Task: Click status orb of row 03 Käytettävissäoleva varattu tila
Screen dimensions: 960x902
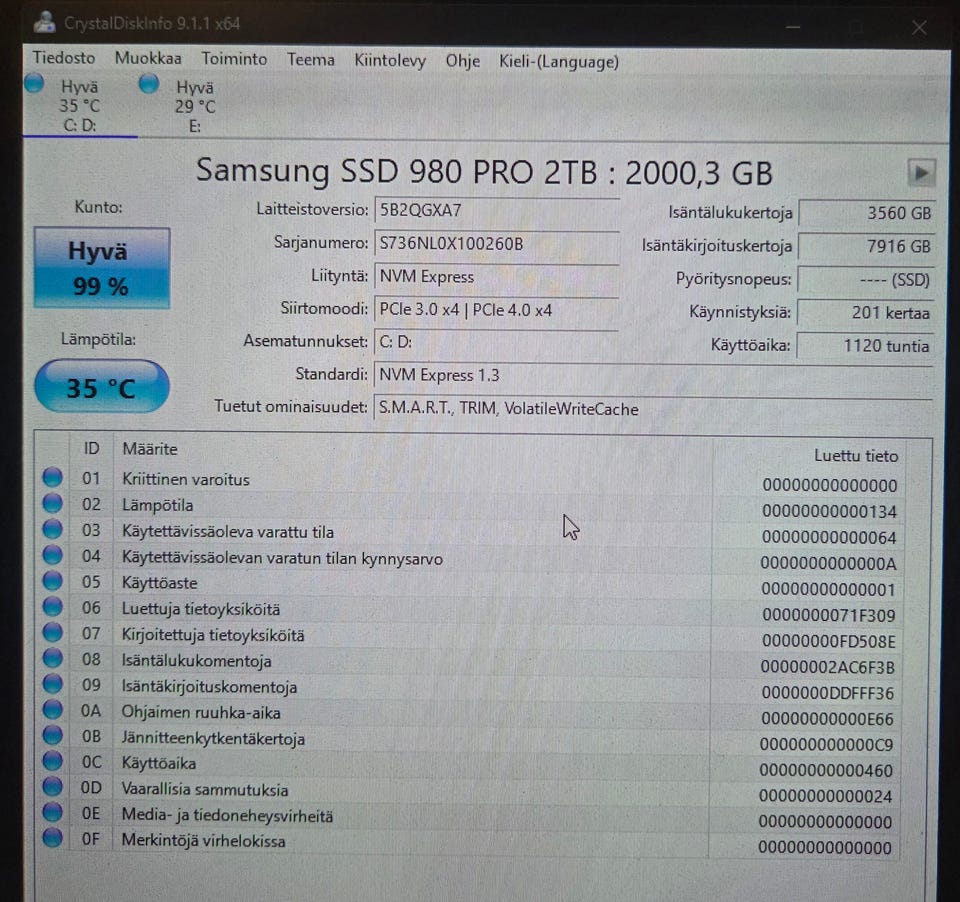Action: click(x=53, y=528)
